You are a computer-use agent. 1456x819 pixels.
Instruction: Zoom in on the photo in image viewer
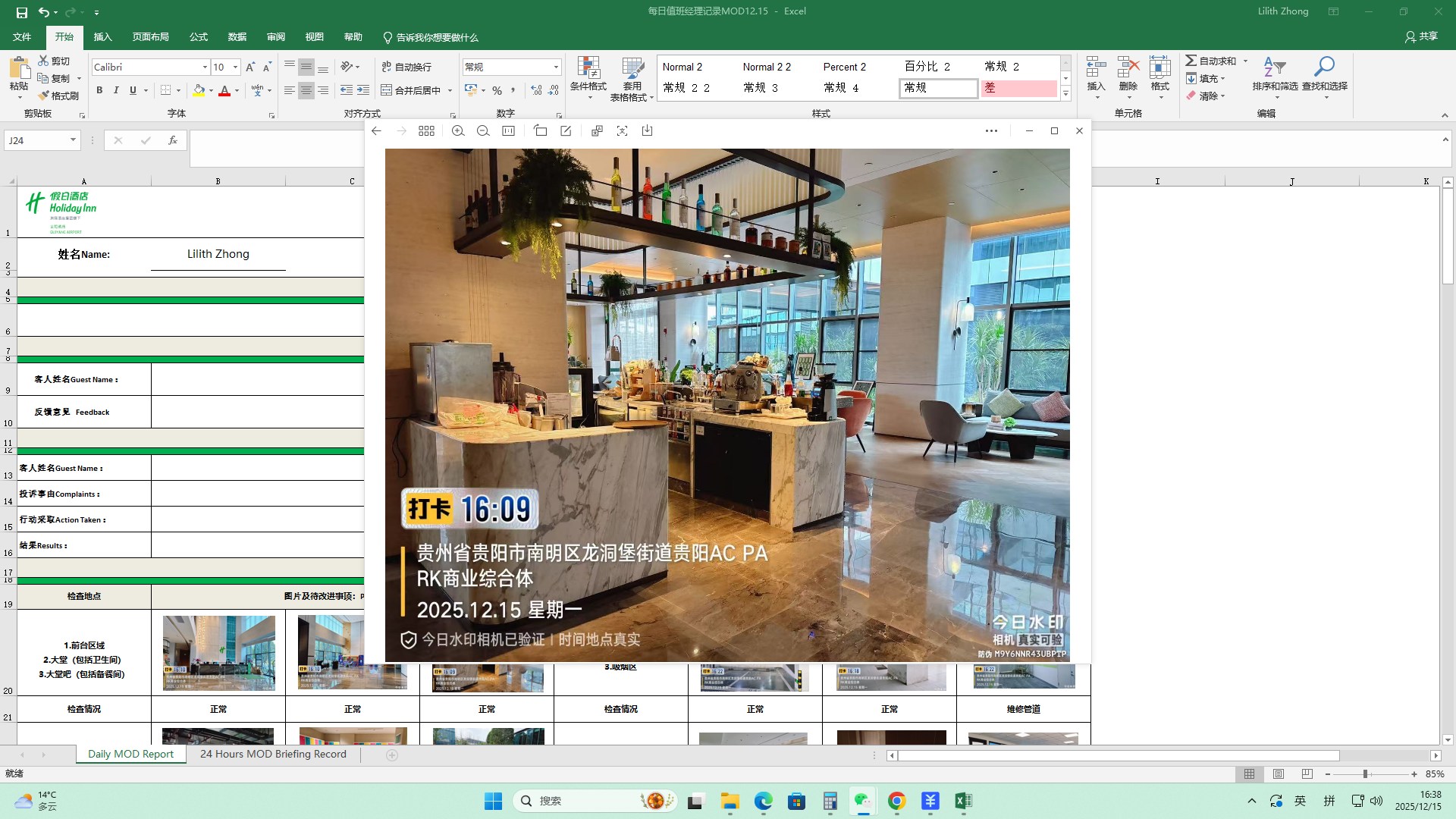point(458,131)
